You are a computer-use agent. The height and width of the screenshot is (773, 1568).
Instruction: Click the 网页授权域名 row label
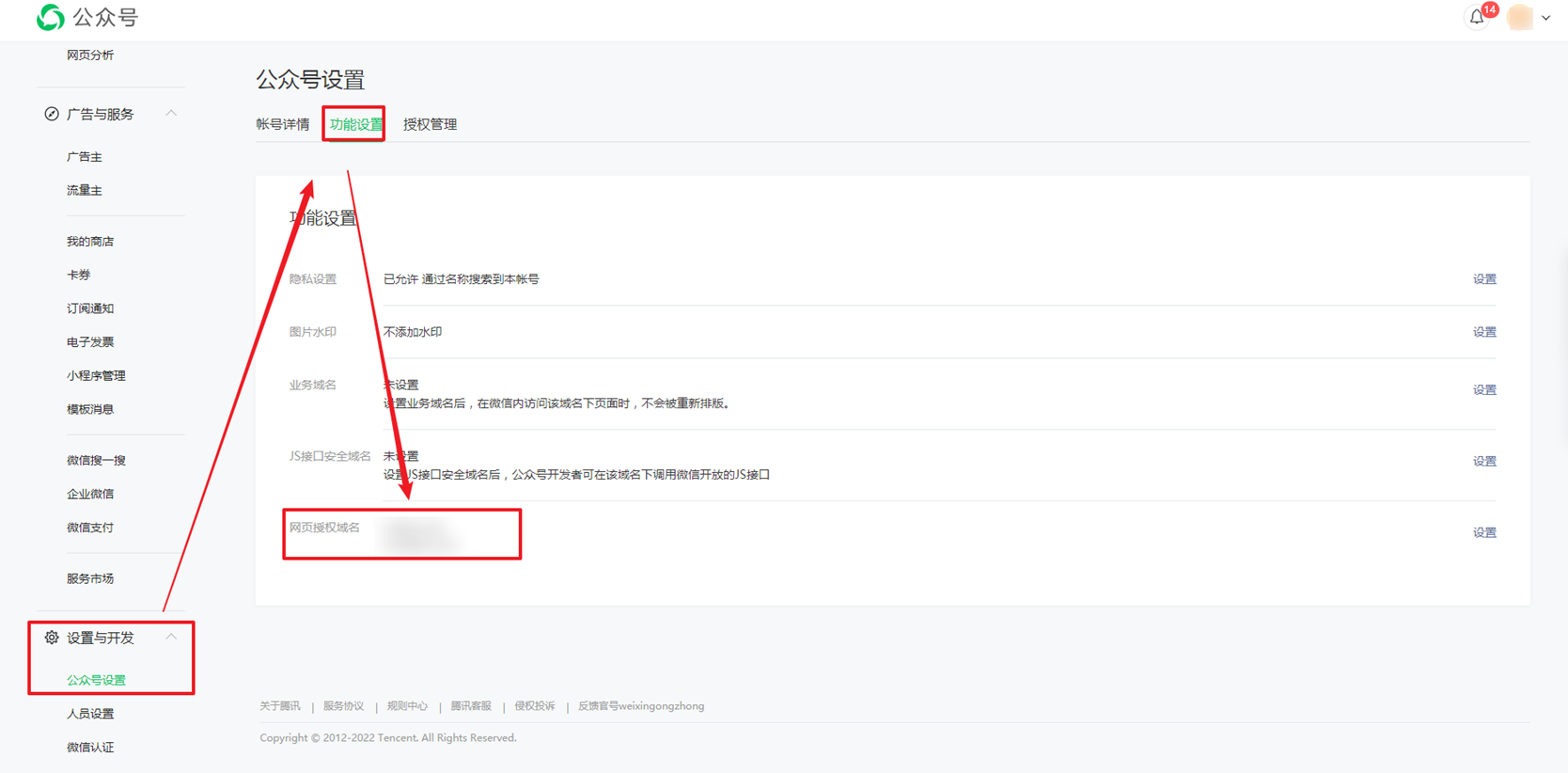[x=324, y=528]
